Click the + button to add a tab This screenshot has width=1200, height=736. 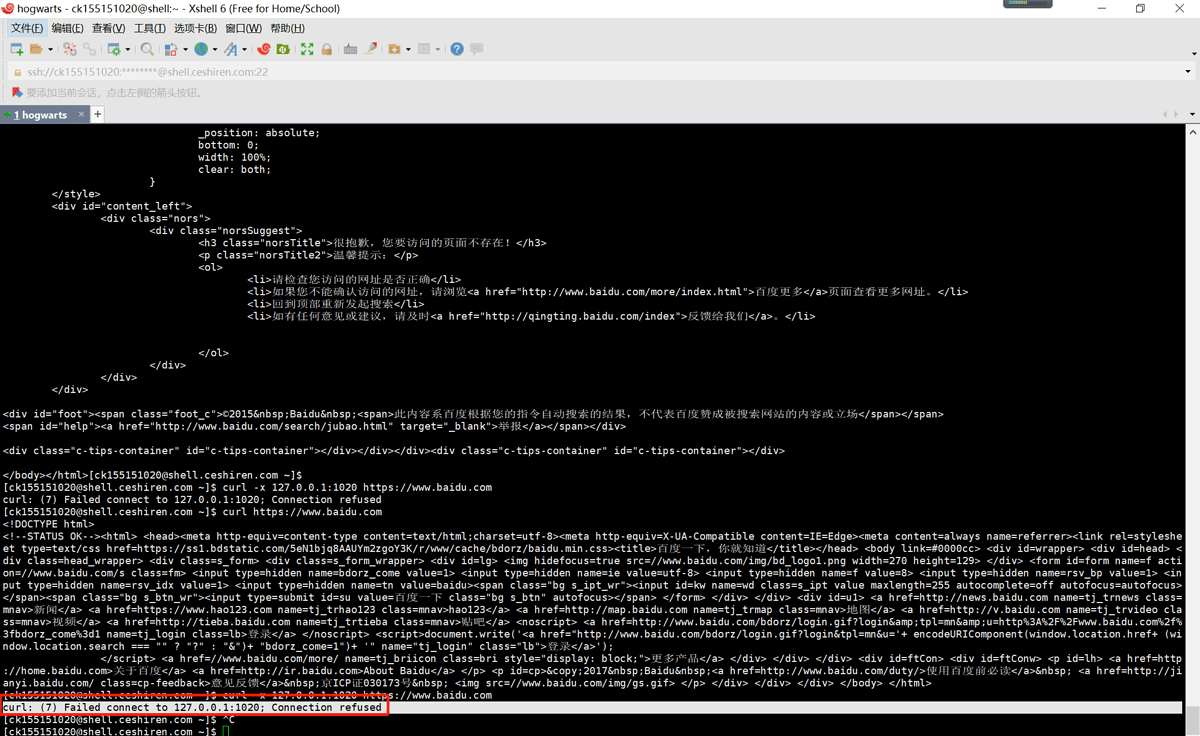pyautogui.click(x=97, y=114)
